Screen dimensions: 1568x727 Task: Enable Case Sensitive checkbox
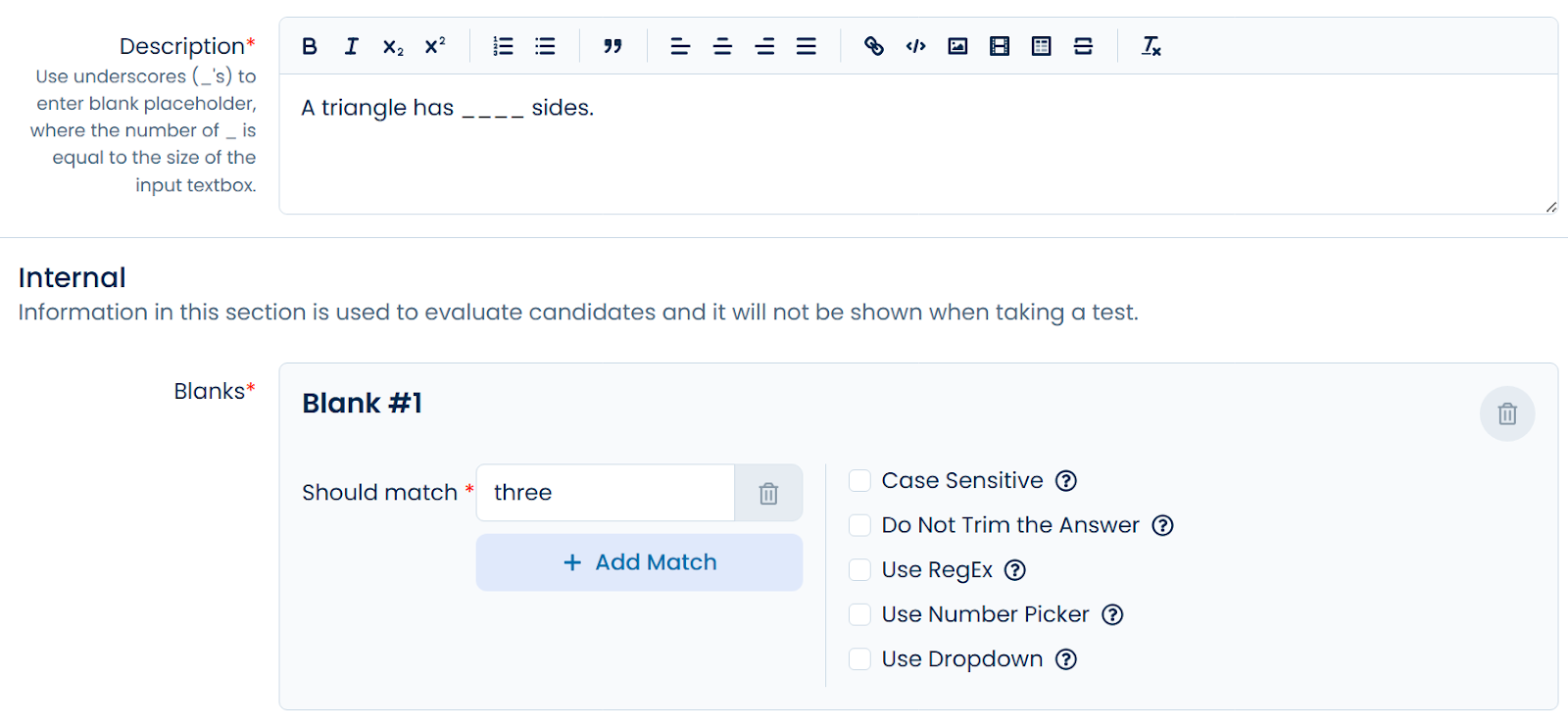859,481
